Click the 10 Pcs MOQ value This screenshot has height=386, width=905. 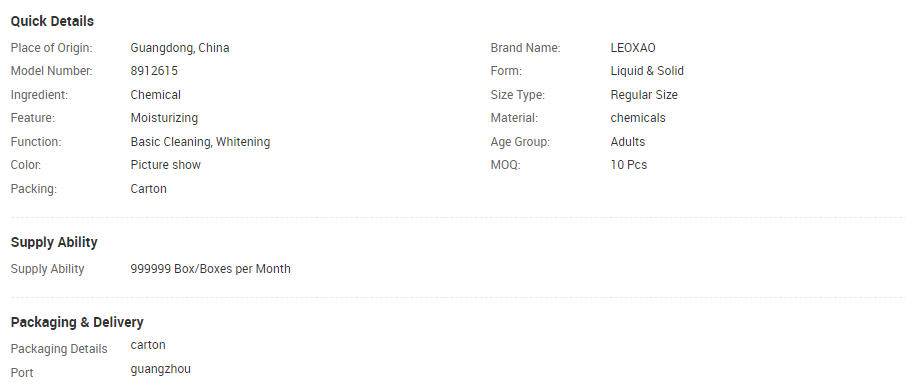click(629, 165)
